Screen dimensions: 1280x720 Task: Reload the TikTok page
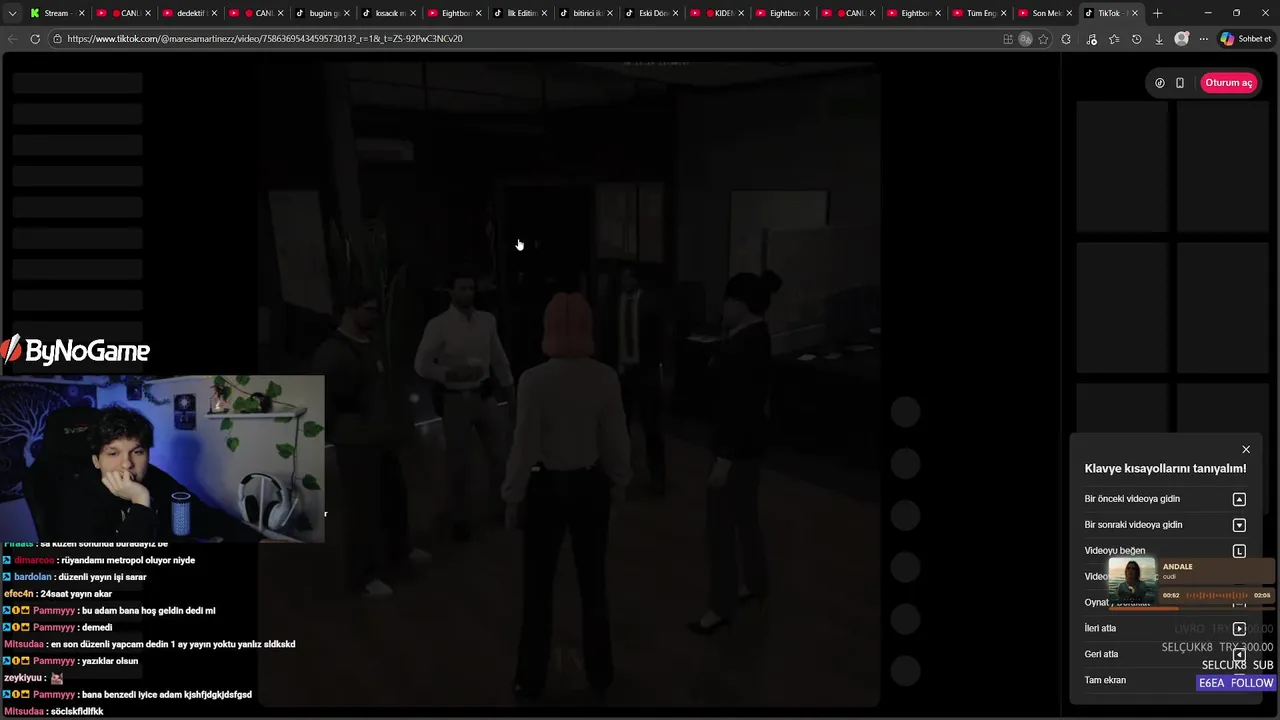35,39
